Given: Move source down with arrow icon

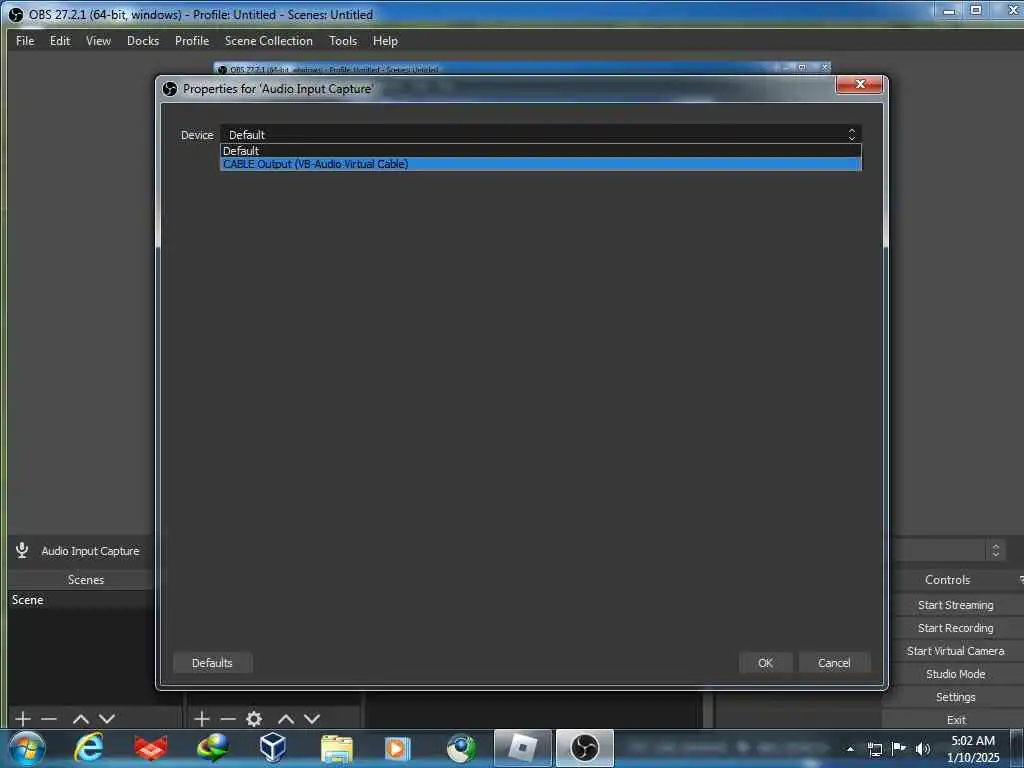Looking at the screenshot, I should [x=312, y=719].
